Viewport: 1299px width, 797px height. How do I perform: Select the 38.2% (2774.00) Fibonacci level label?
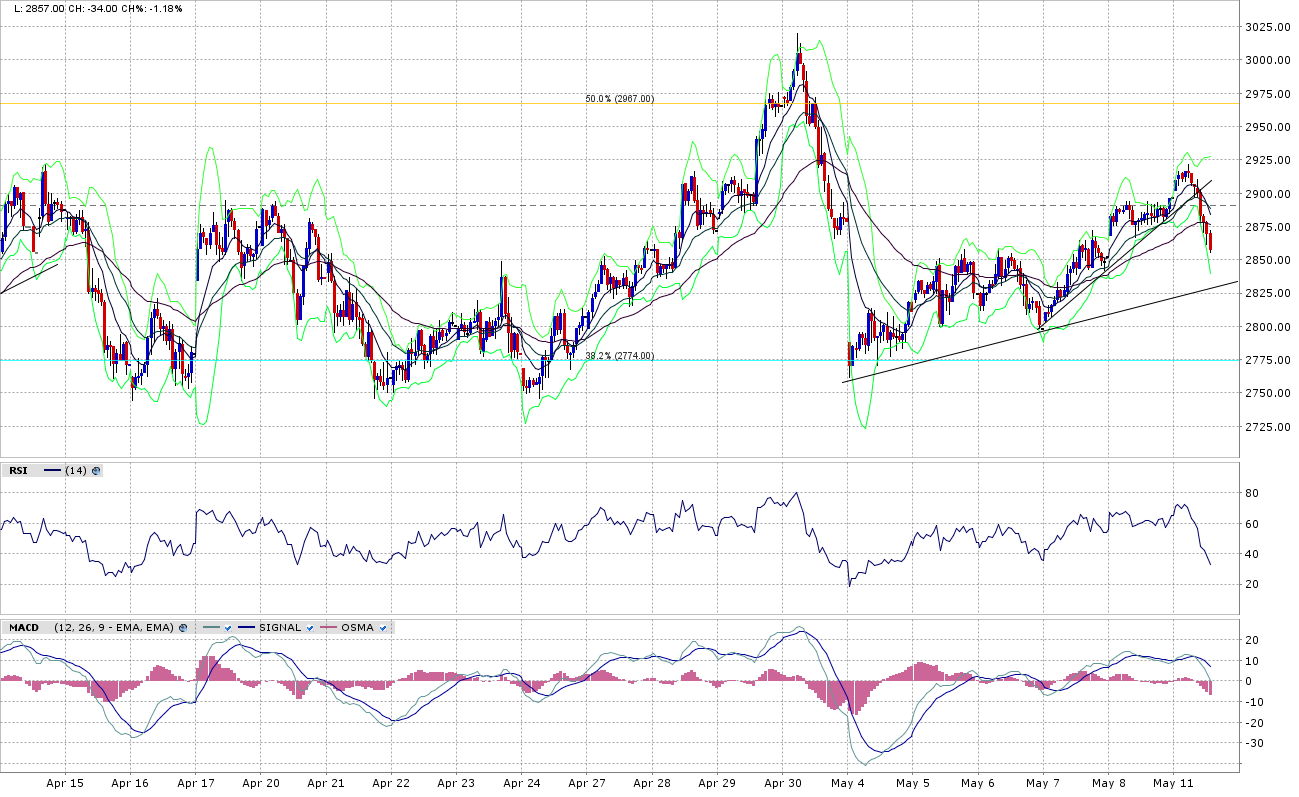(x=619, y=355)
